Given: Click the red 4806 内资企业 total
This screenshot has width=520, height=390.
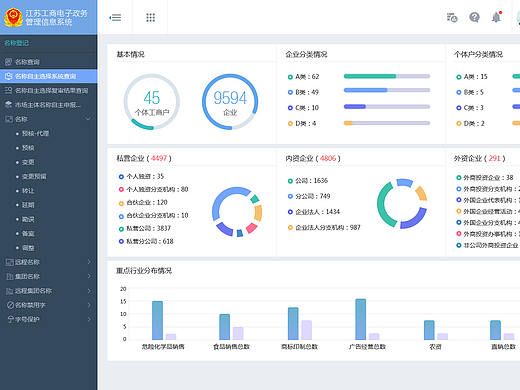Looking at the screenshot, I should [328, 158].
